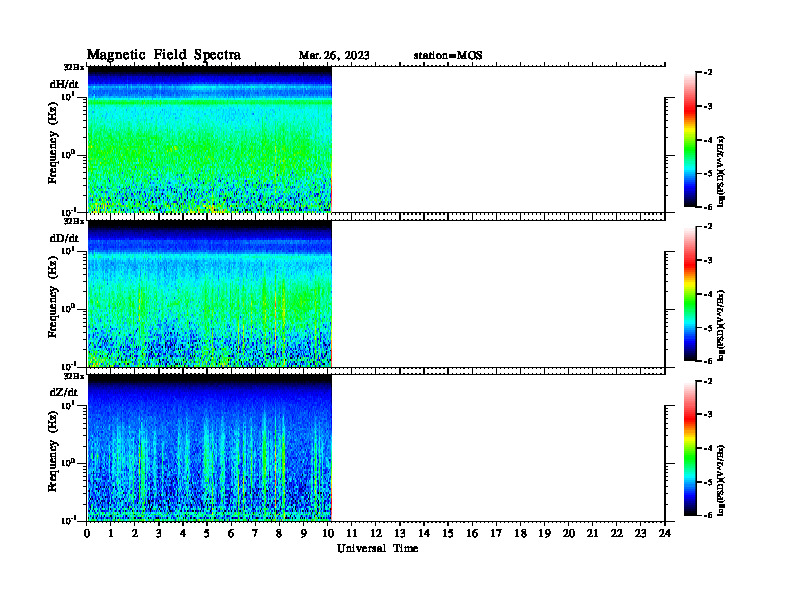The height and width of the screenshot is (612, 792).
Task: Click hour 5 on the Universal Time axis
Action: 207,534
